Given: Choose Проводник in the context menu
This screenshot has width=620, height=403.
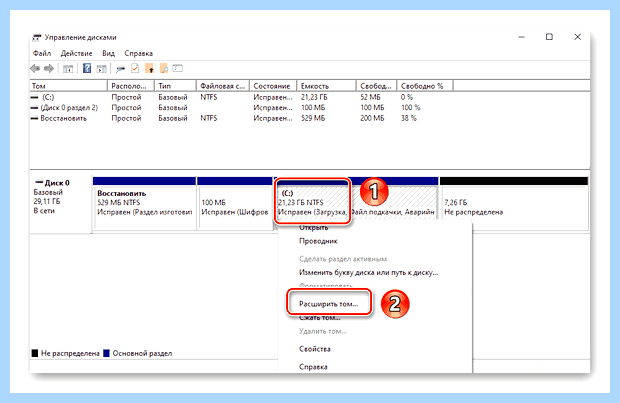Looking at the screenshot, I should 318,241.
